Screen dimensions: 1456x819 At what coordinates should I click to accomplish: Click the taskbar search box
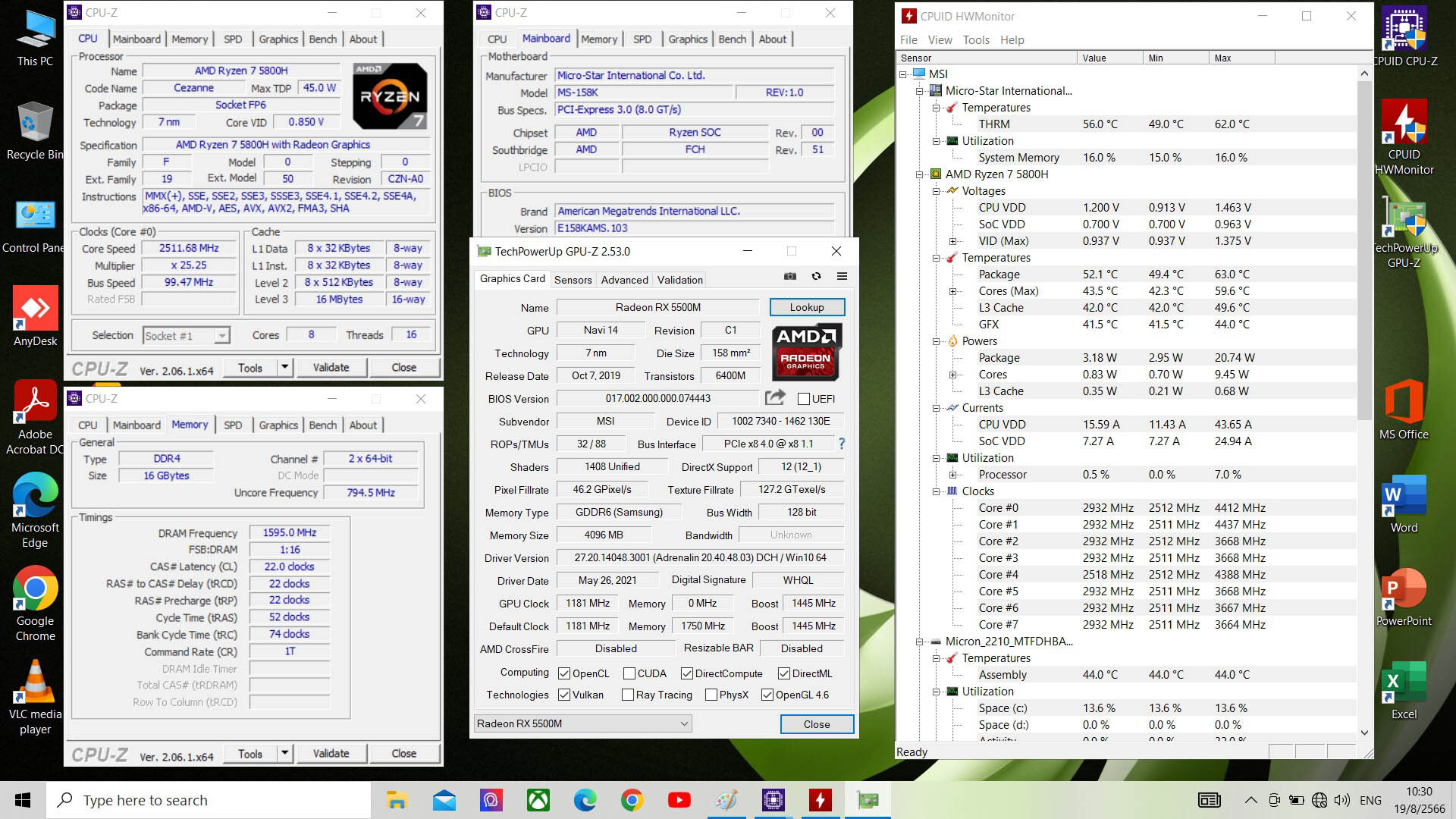tap(209, 800)
